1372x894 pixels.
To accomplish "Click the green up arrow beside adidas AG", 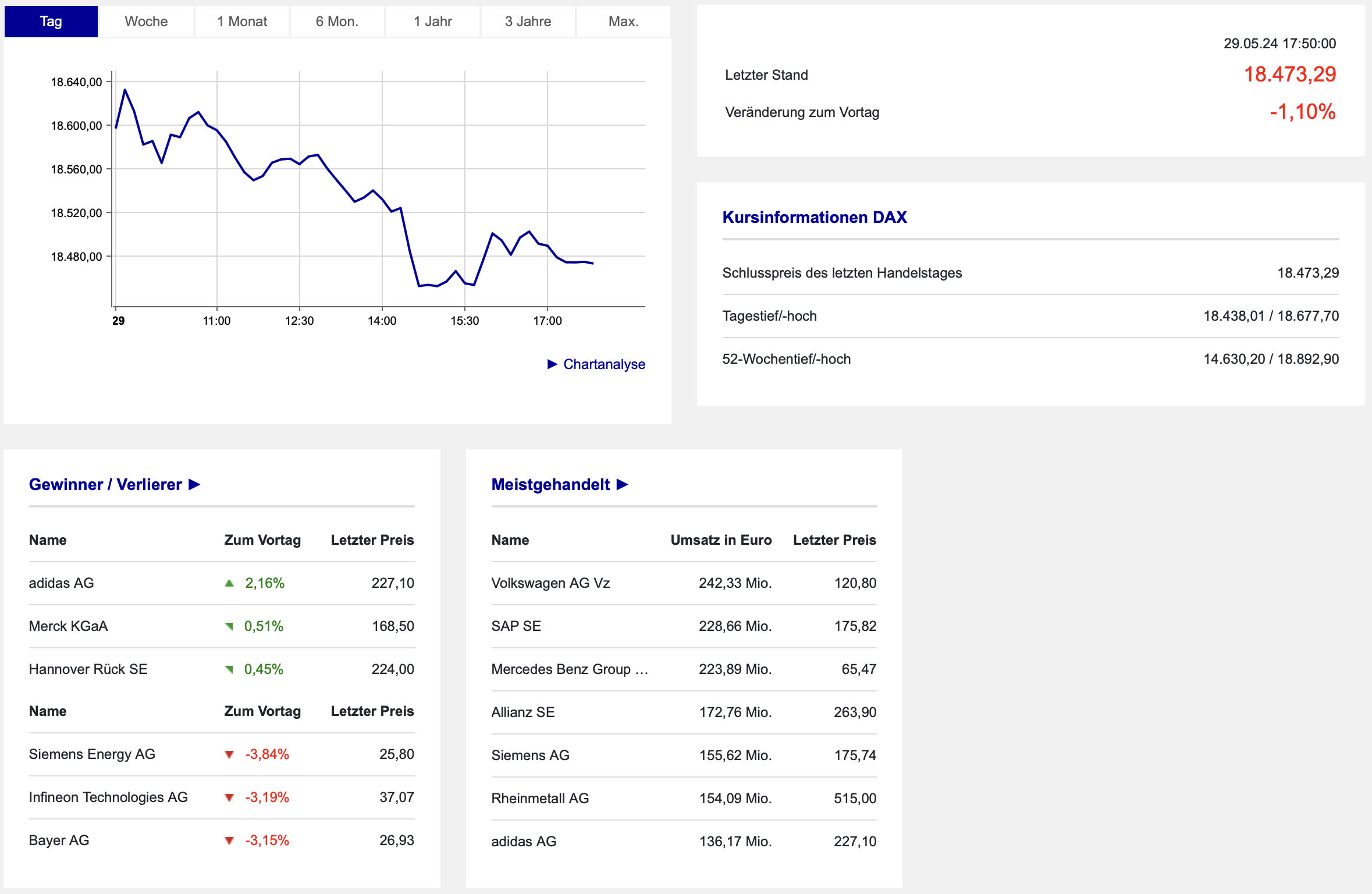I will 229,583.
